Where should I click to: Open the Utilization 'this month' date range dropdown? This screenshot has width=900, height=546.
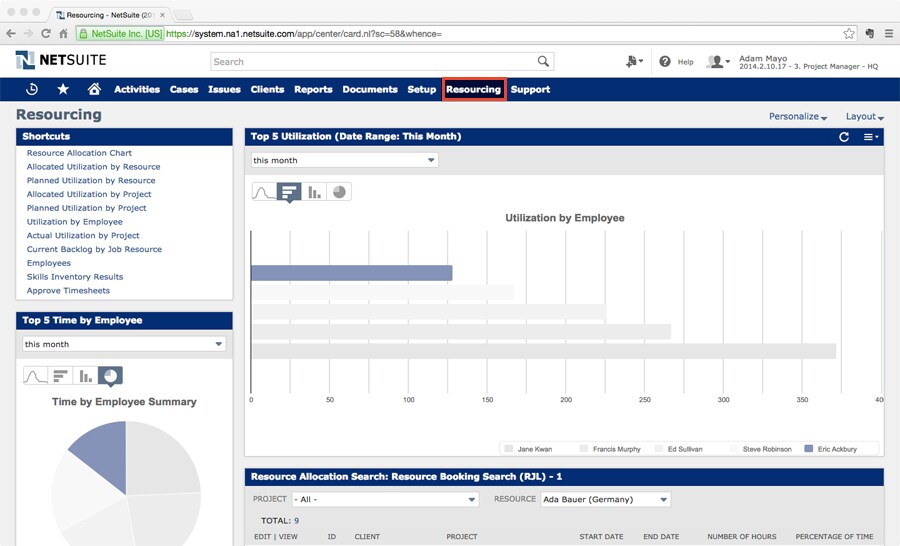click(x=344, y=160)
